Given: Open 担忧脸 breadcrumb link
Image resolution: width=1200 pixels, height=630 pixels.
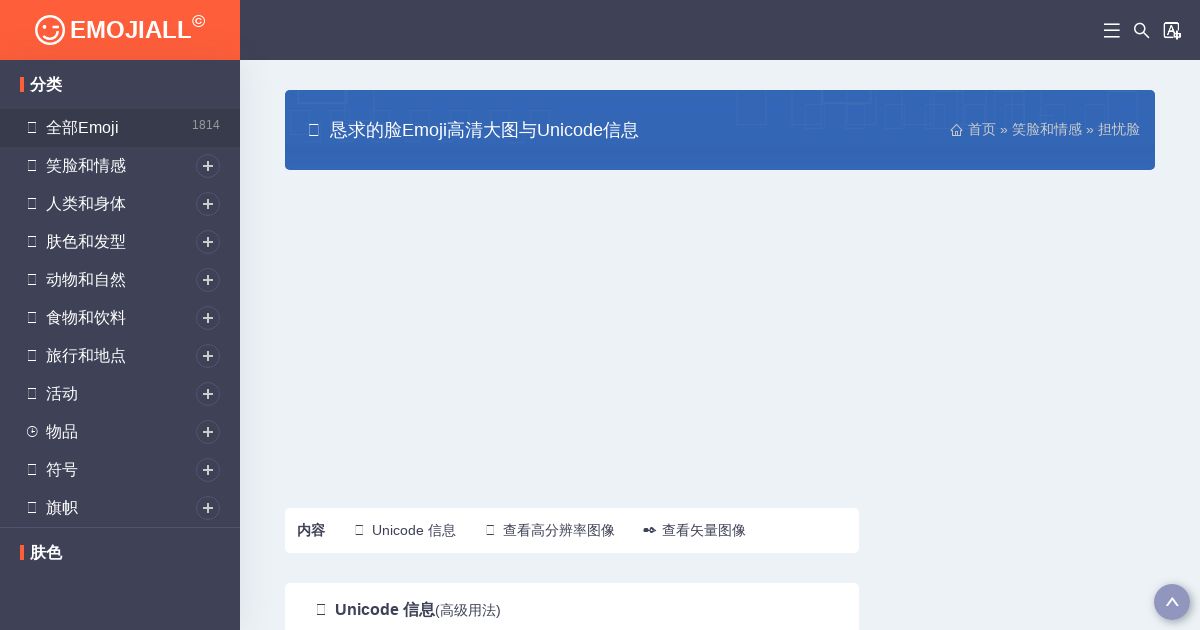Looking at the screenshot, I should 1119,130.
